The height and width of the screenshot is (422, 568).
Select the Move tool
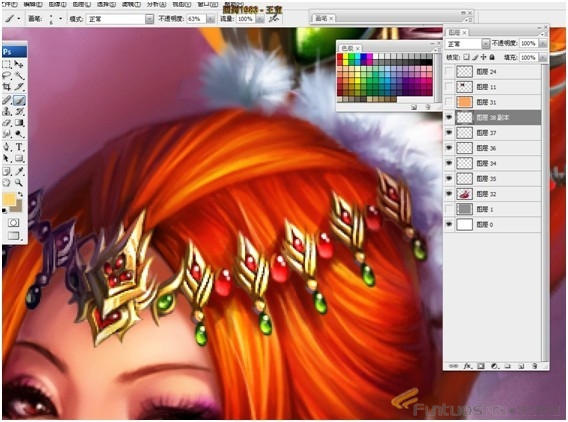[19, 64]
